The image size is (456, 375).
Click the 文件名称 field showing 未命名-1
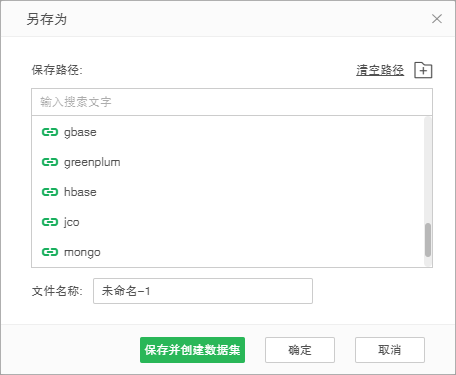[x=203, y=291]
